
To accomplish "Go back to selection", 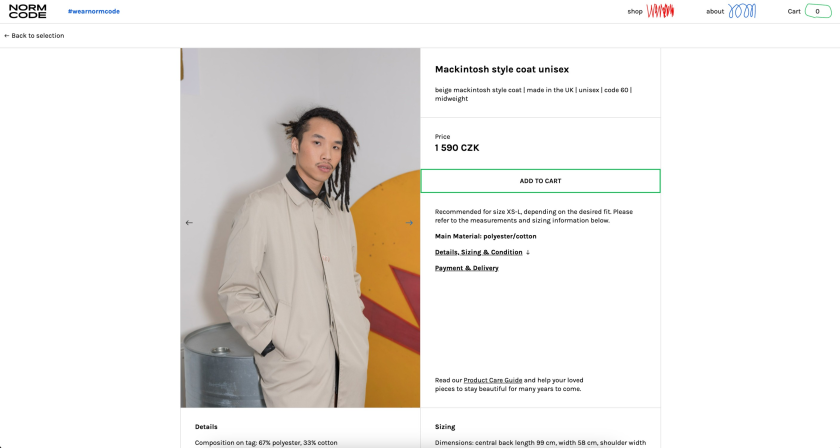I will click(34, 35).
